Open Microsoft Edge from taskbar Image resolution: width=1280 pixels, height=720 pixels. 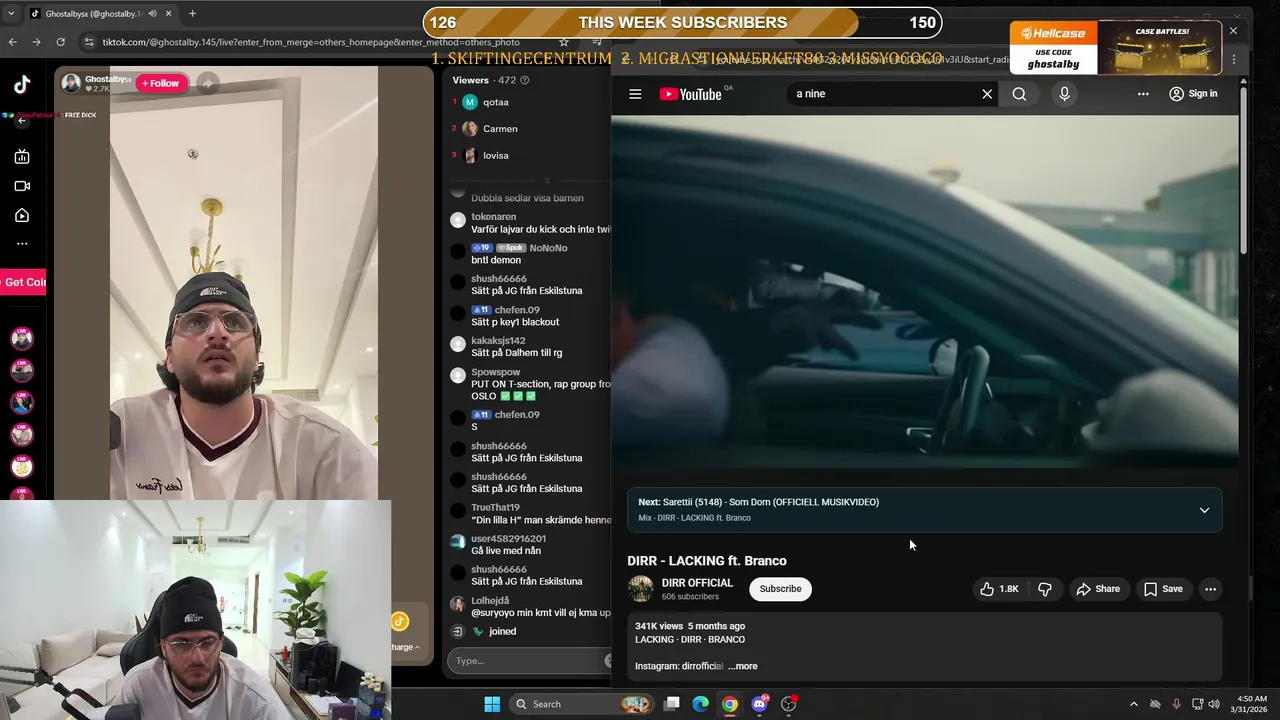tap(701, 704)
